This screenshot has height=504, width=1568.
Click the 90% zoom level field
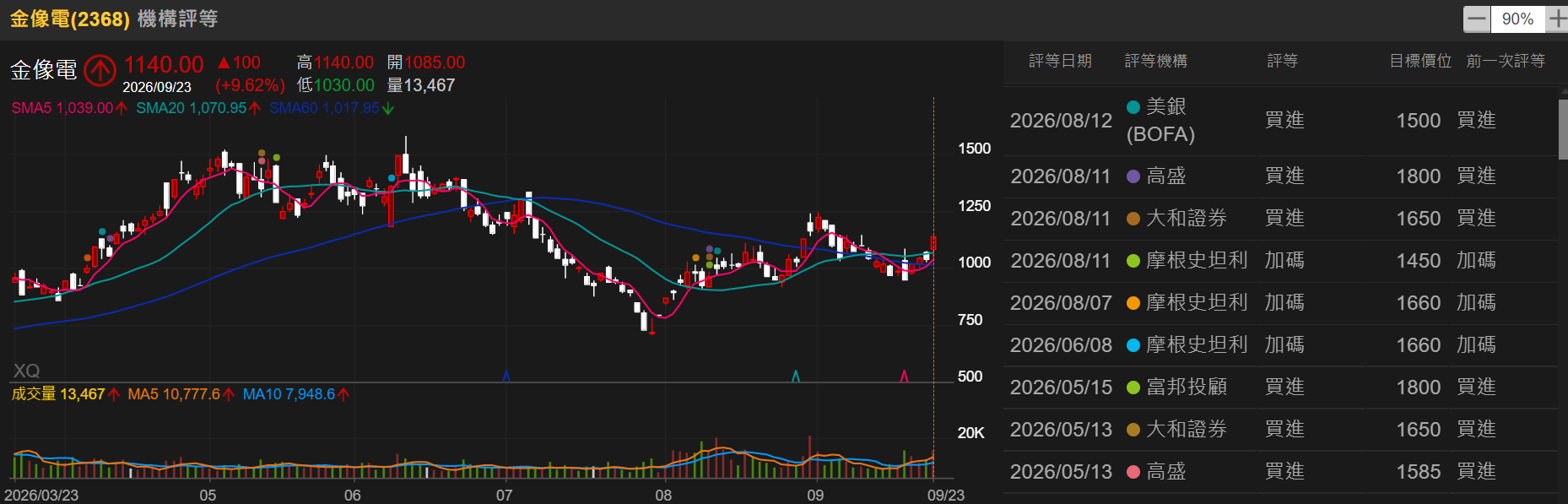point(1517,19)
